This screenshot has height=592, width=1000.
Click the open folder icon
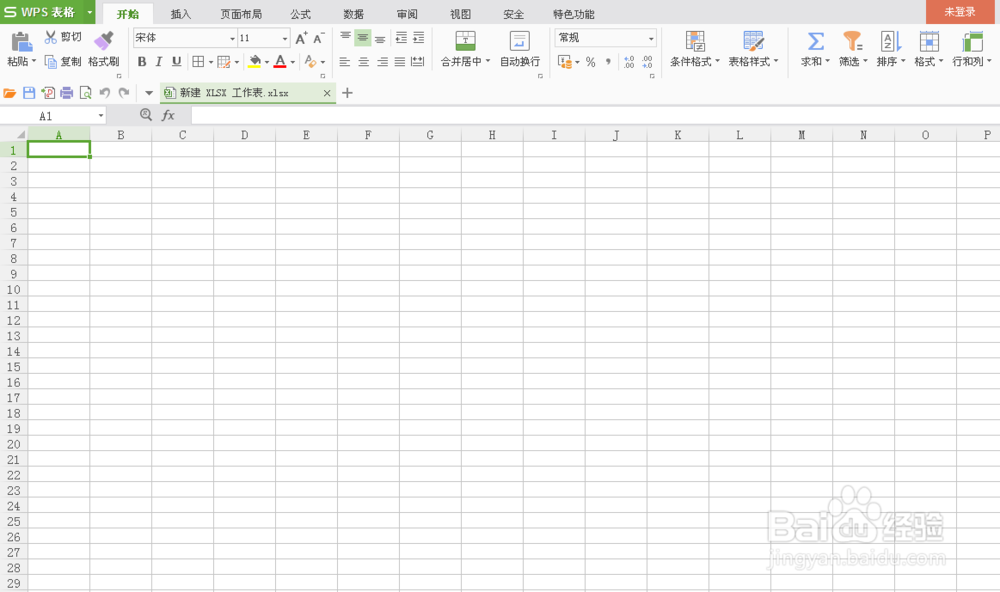(10, 93)
